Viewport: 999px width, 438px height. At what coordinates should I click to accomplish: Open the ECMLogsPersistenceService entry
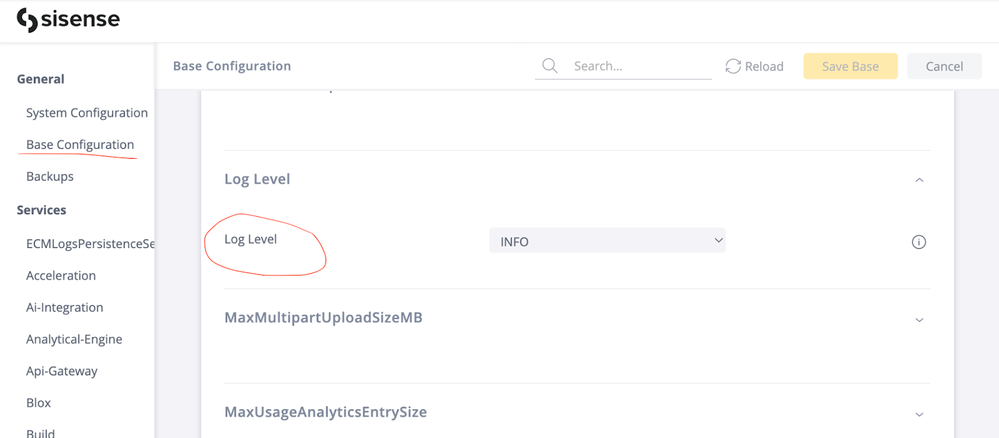(x=90, y=244)
